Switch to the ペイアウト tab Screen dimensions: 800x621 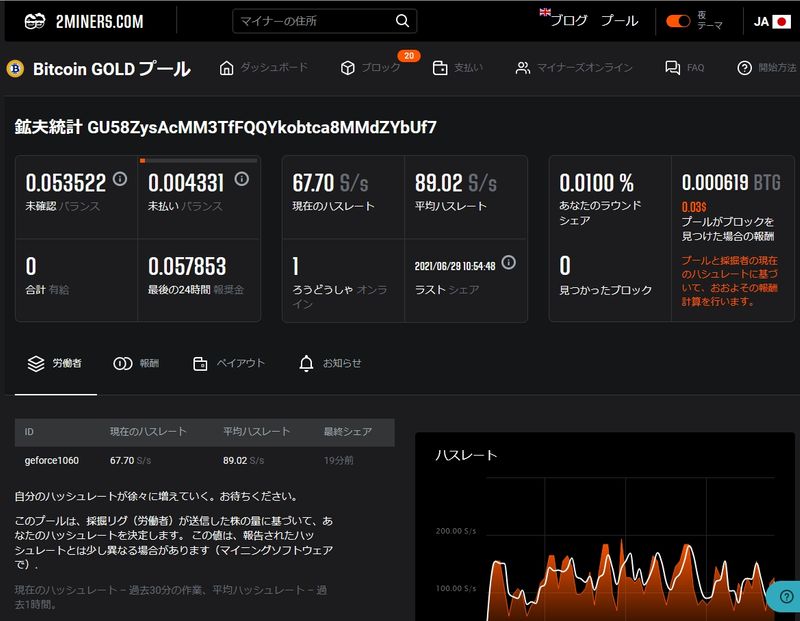click(x=229, y=363)
